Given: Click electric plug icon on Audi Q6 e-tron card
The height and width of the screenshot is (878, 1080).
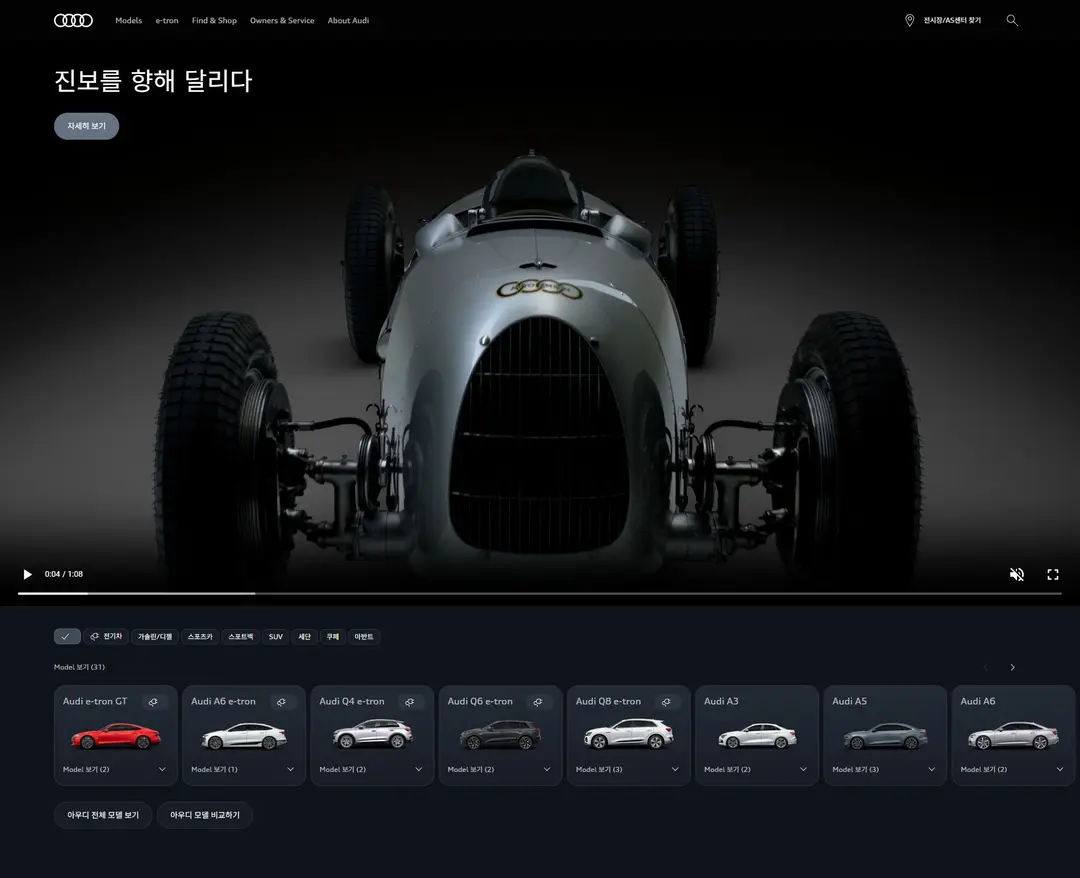Looking at the screenshot, I should pyautogui.click(x=538, y=702).
